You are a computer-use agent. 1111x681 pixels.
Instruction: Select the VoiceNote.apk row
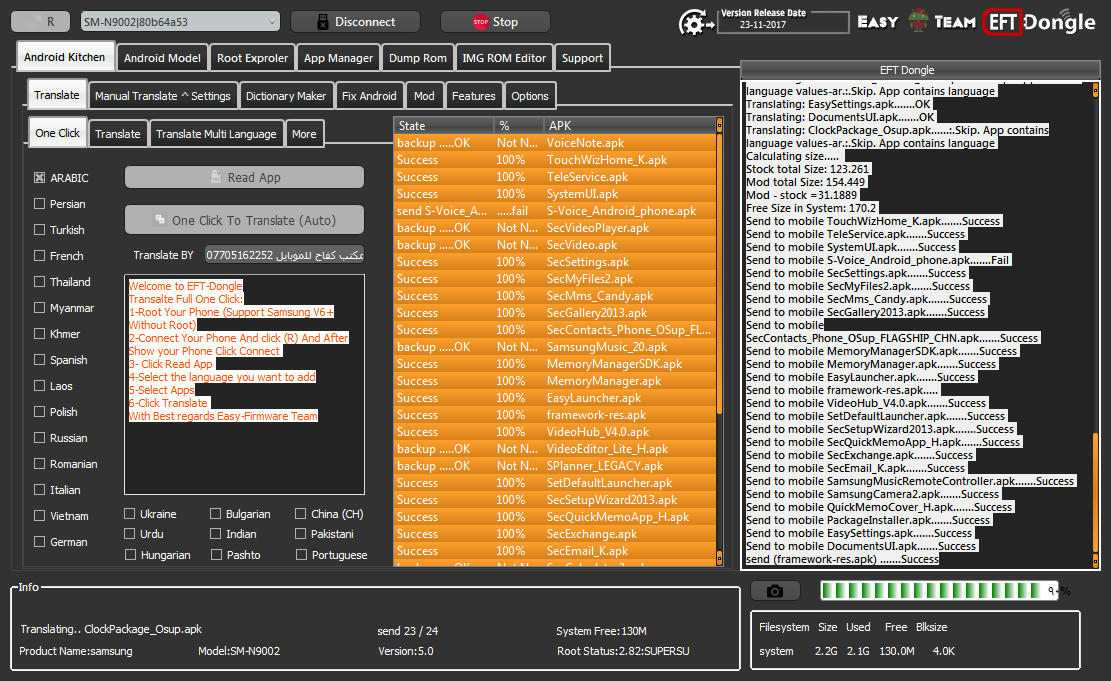tap(555, 143)
